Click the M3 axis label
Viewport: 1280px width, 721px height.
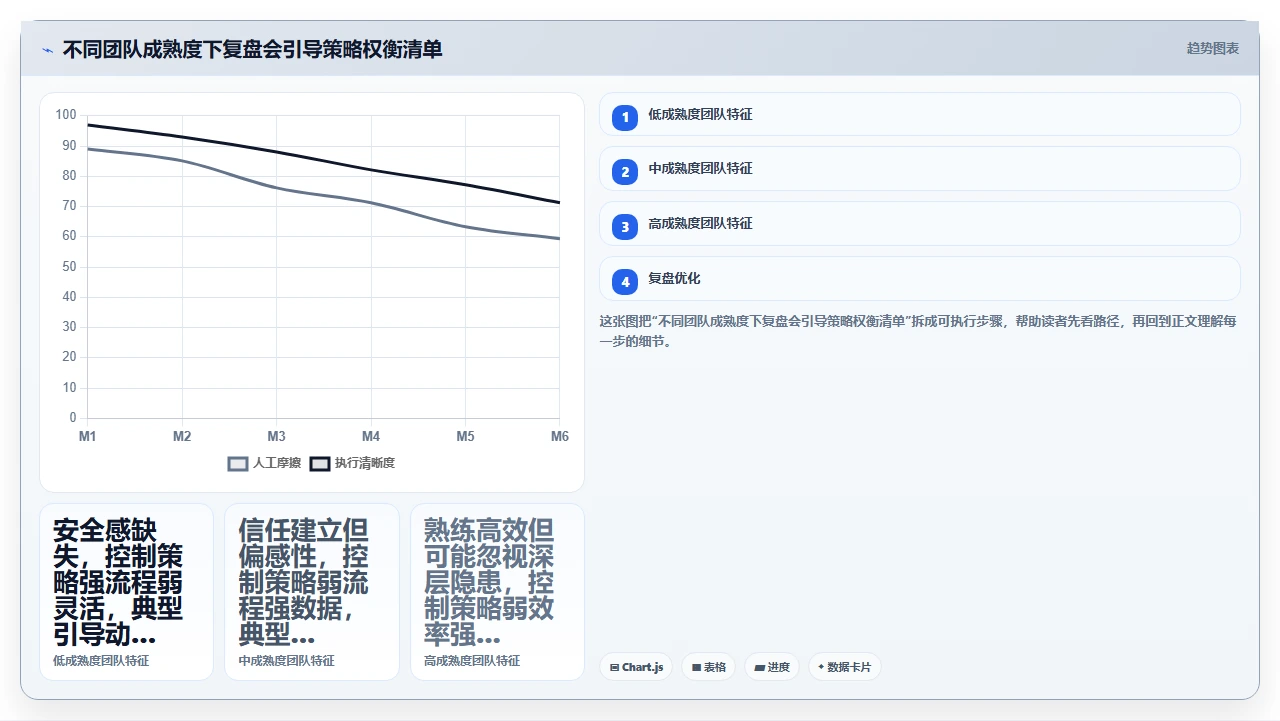pyautogui.click(x=276, y=436)
